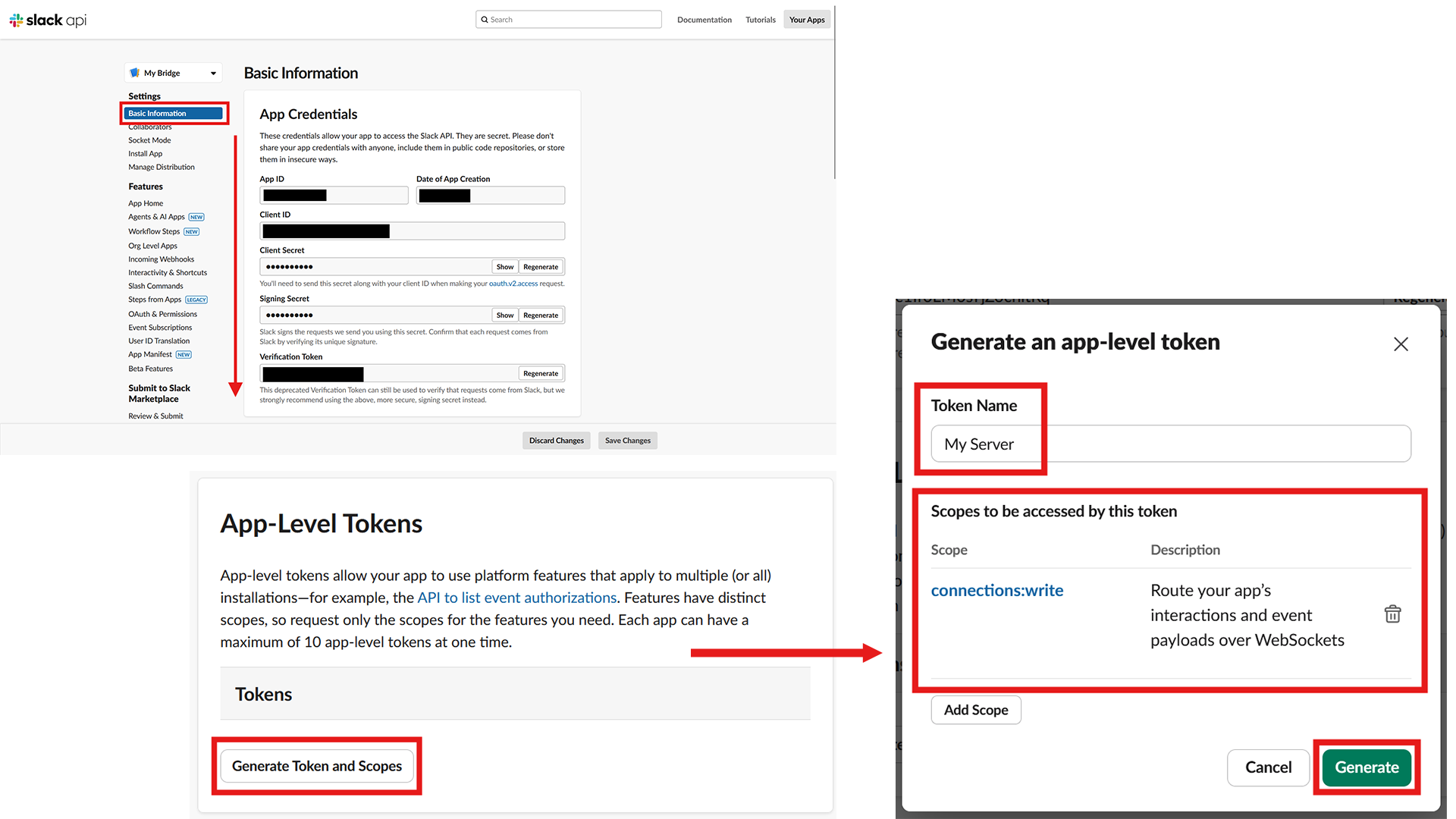Click the oauth.v2.access link
1456x819 pixels.
[513, 284]
